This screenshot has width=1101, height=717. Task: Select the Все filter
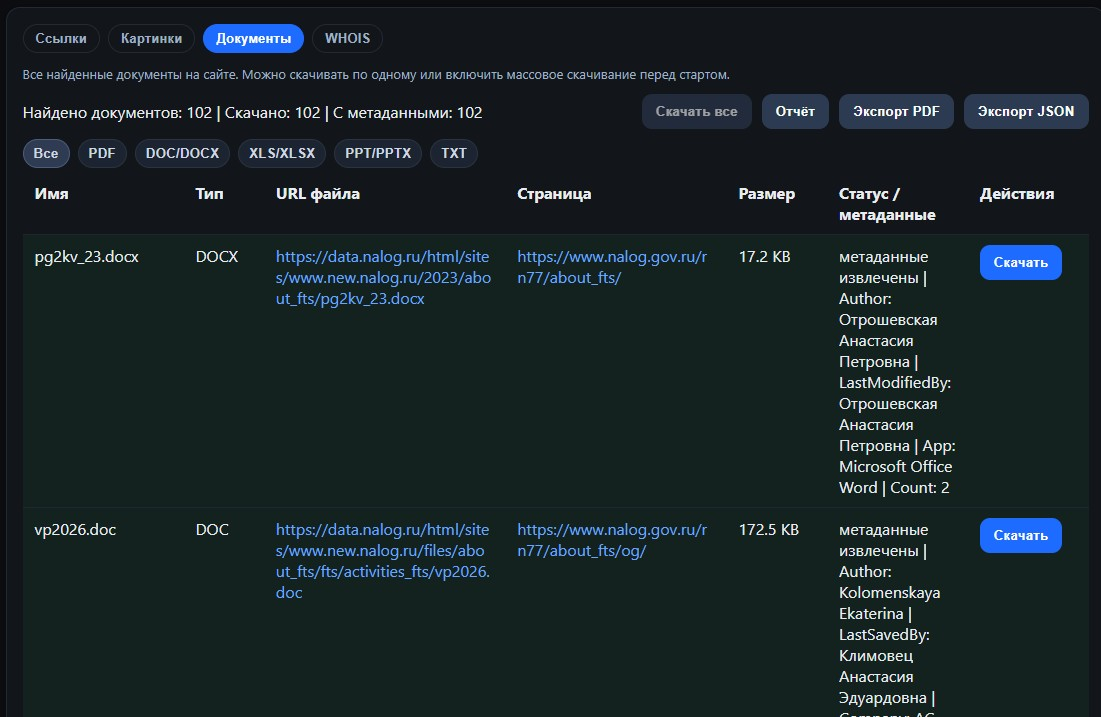(x=45, y=153)
